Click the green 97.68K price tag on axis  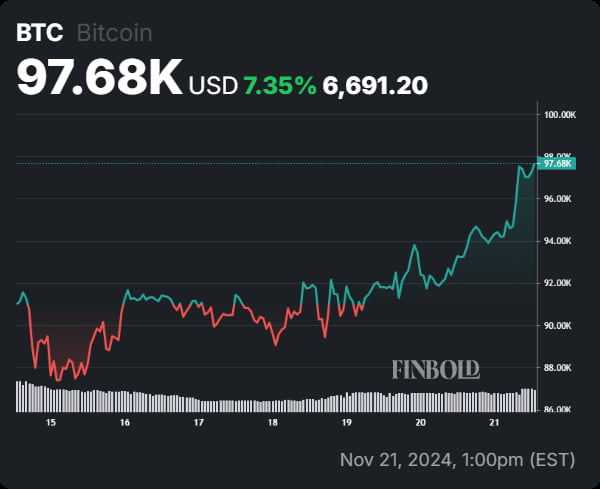tap(556, 163)
